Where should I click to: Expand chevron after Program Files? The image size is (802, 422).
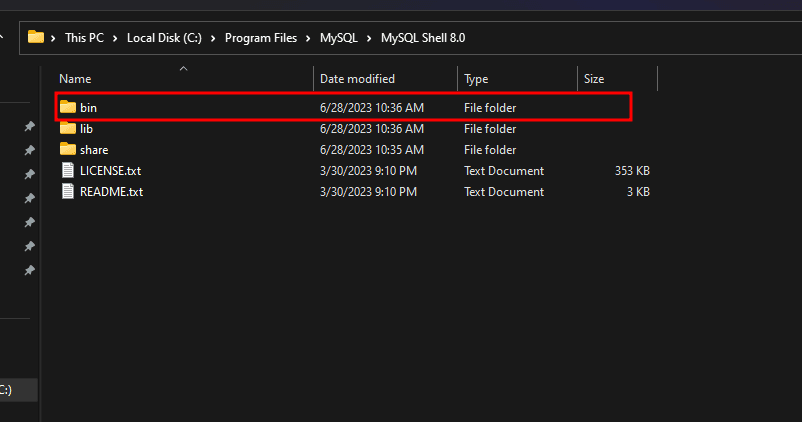[308, 38]
